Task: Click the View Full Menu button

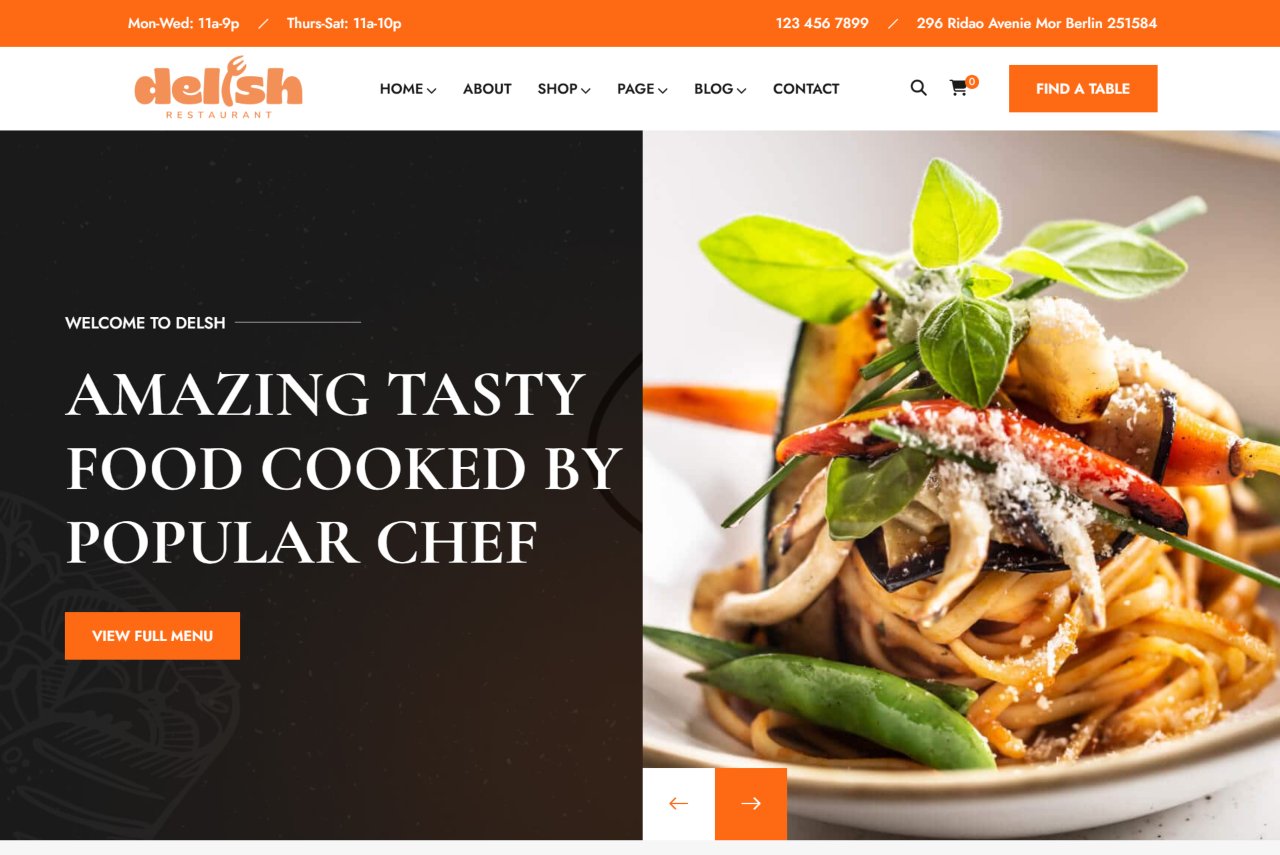Action: (152, 636)
